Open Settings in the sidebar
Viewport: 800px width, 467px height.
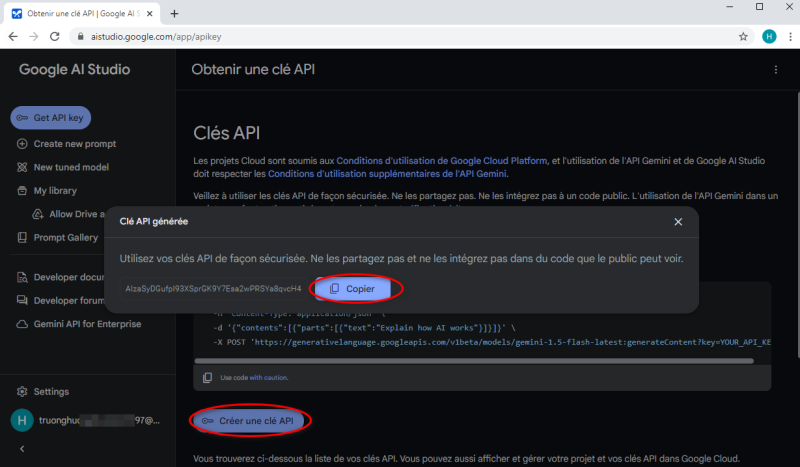pos(43,392)
